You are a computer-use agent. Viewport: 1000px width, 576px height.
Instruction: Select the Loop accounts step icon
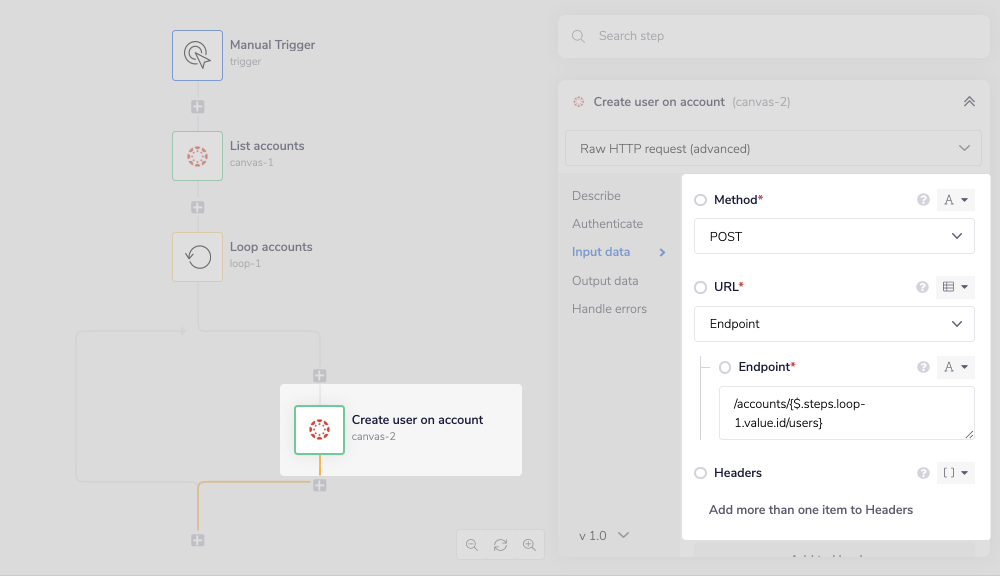197,256
